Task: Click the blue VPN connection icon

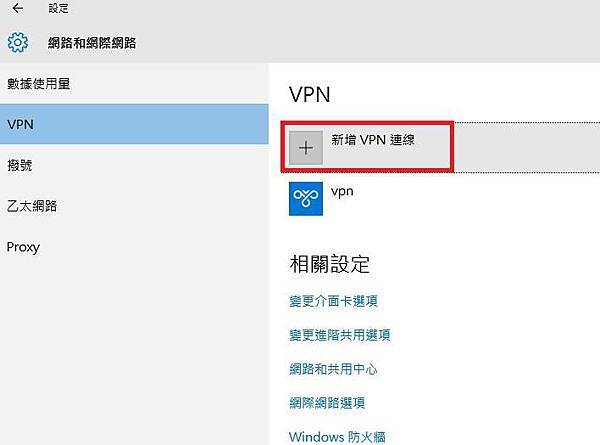Action: pos(305,199)
